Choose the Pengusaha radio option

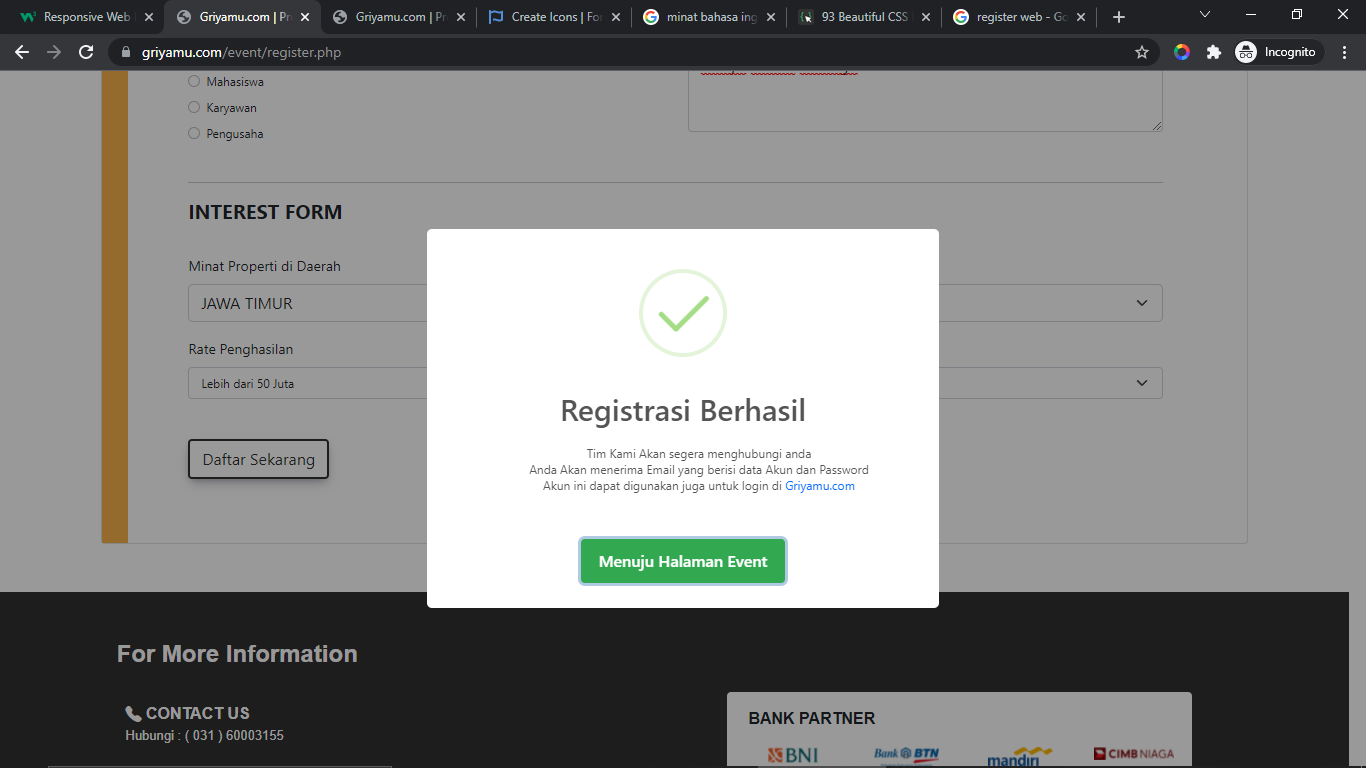pyautogui.click(x=194, y=134)
